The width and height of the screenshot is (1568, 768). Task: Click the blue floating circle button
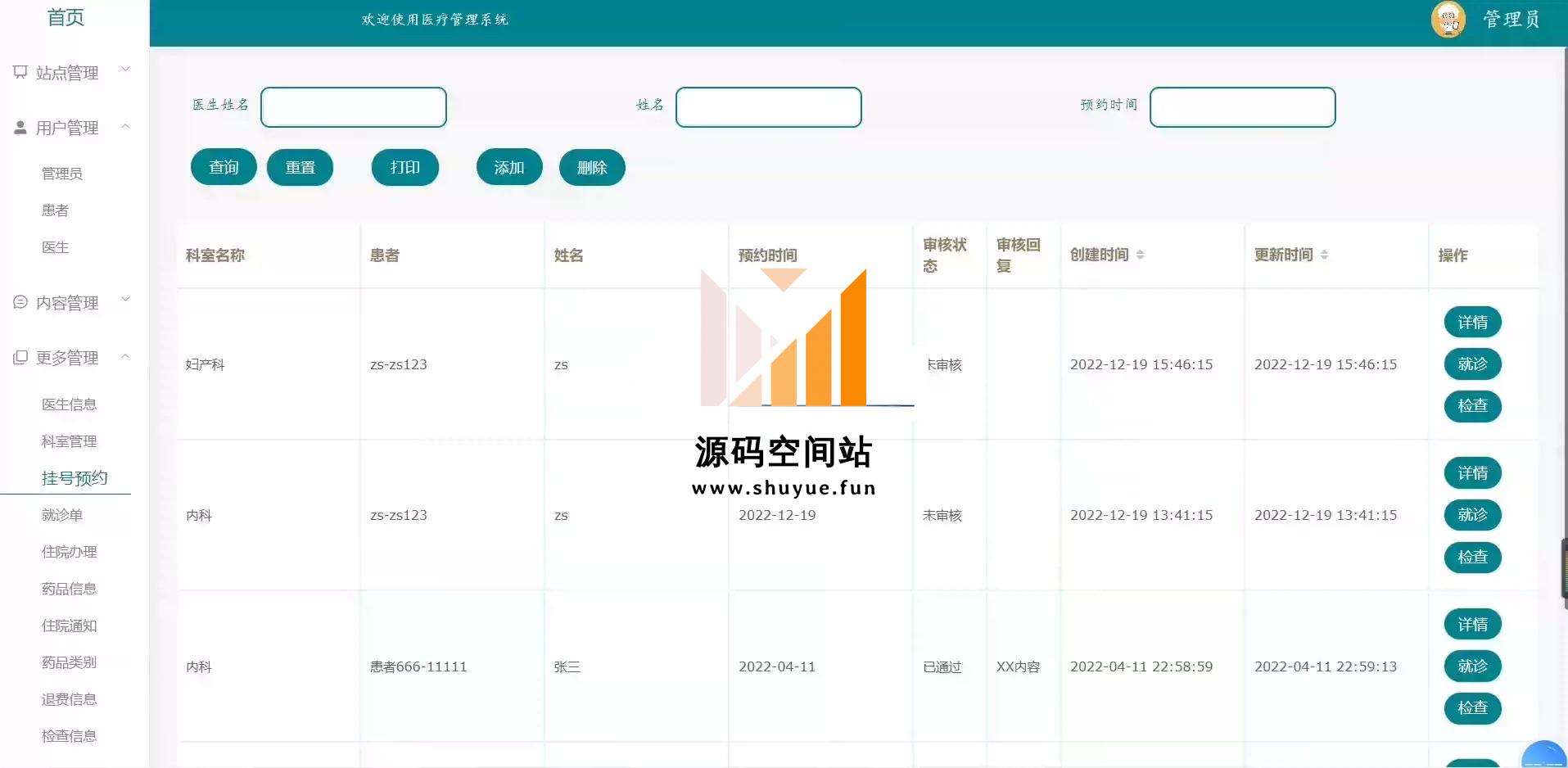coord(1544,754)
